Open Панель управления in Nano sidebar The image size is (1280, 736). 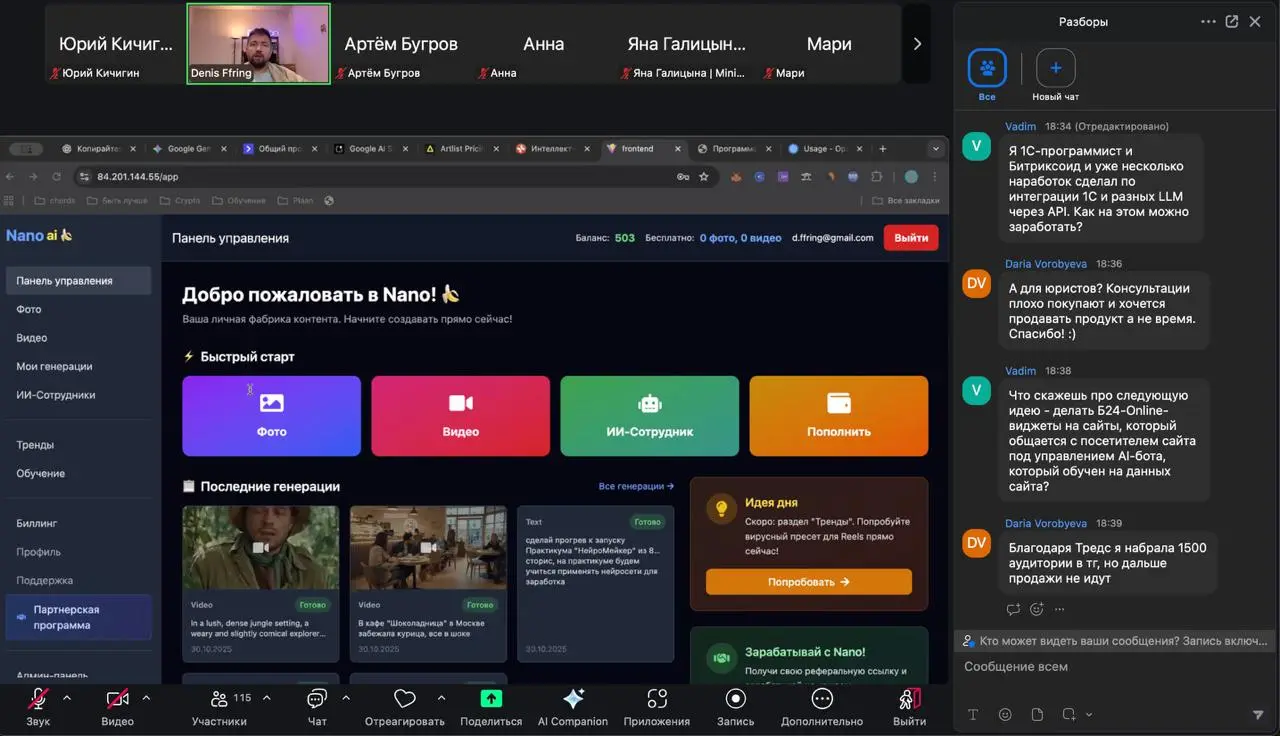coord(78,281)
